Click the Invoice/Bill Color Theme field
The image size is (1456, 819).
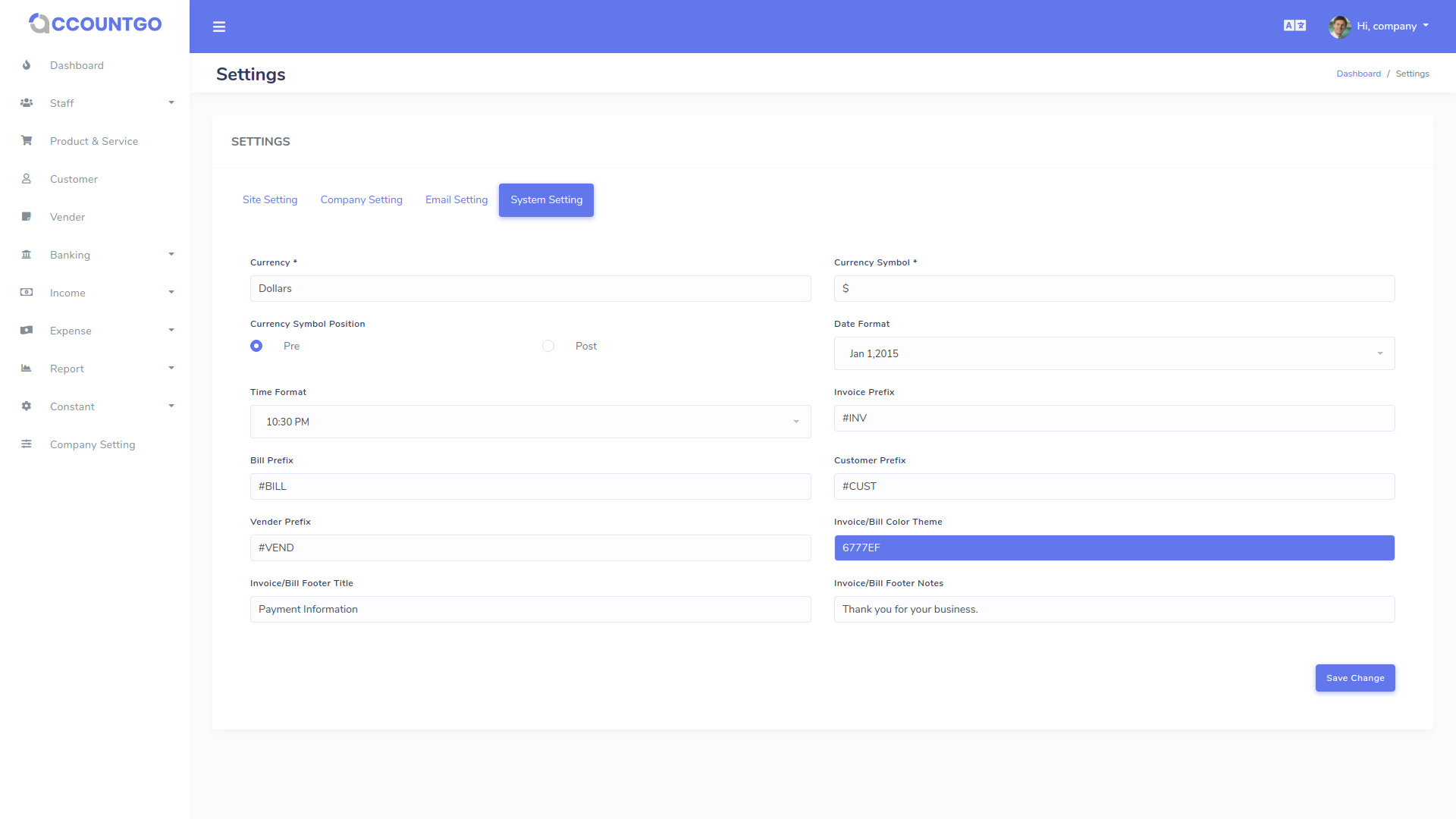point(1114,548)
